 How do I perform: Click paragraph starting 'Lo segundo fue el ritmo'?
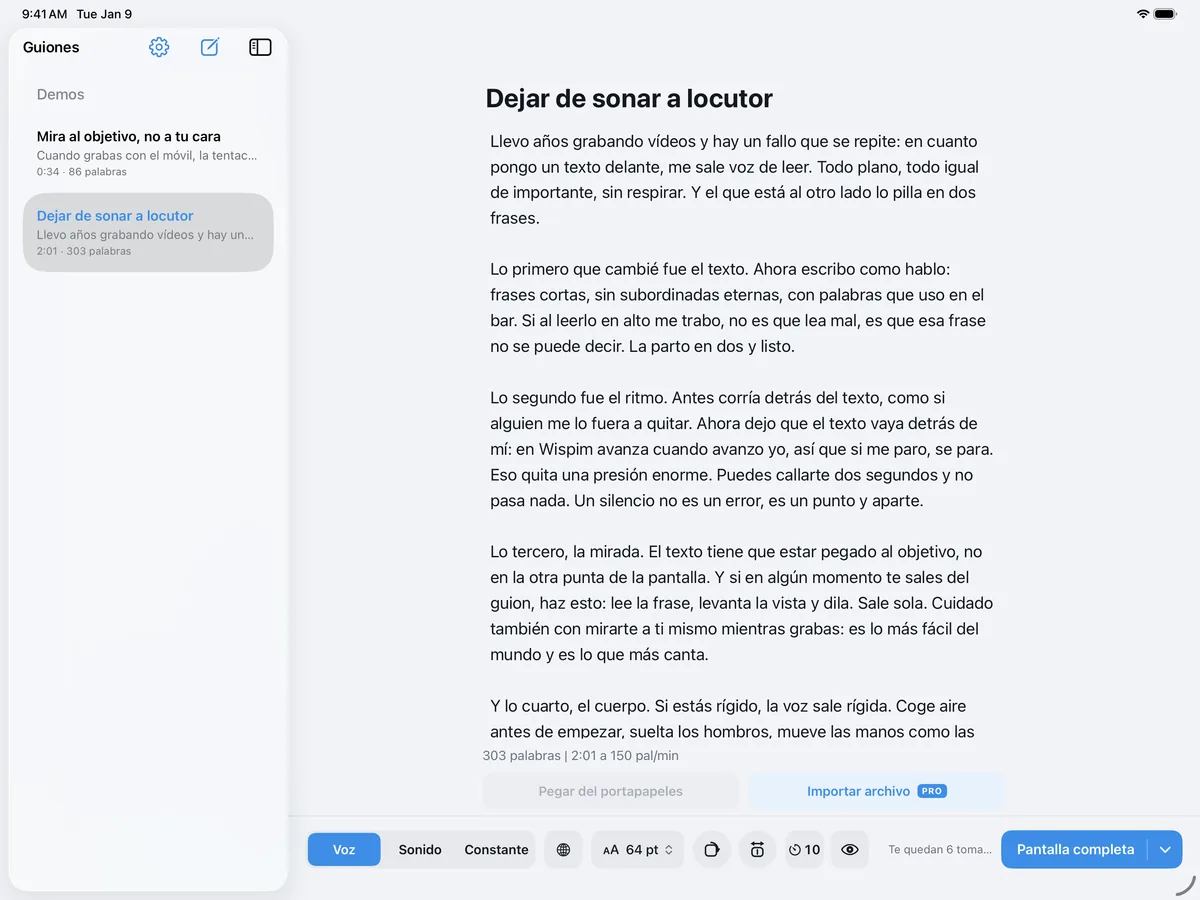point(741,449)
